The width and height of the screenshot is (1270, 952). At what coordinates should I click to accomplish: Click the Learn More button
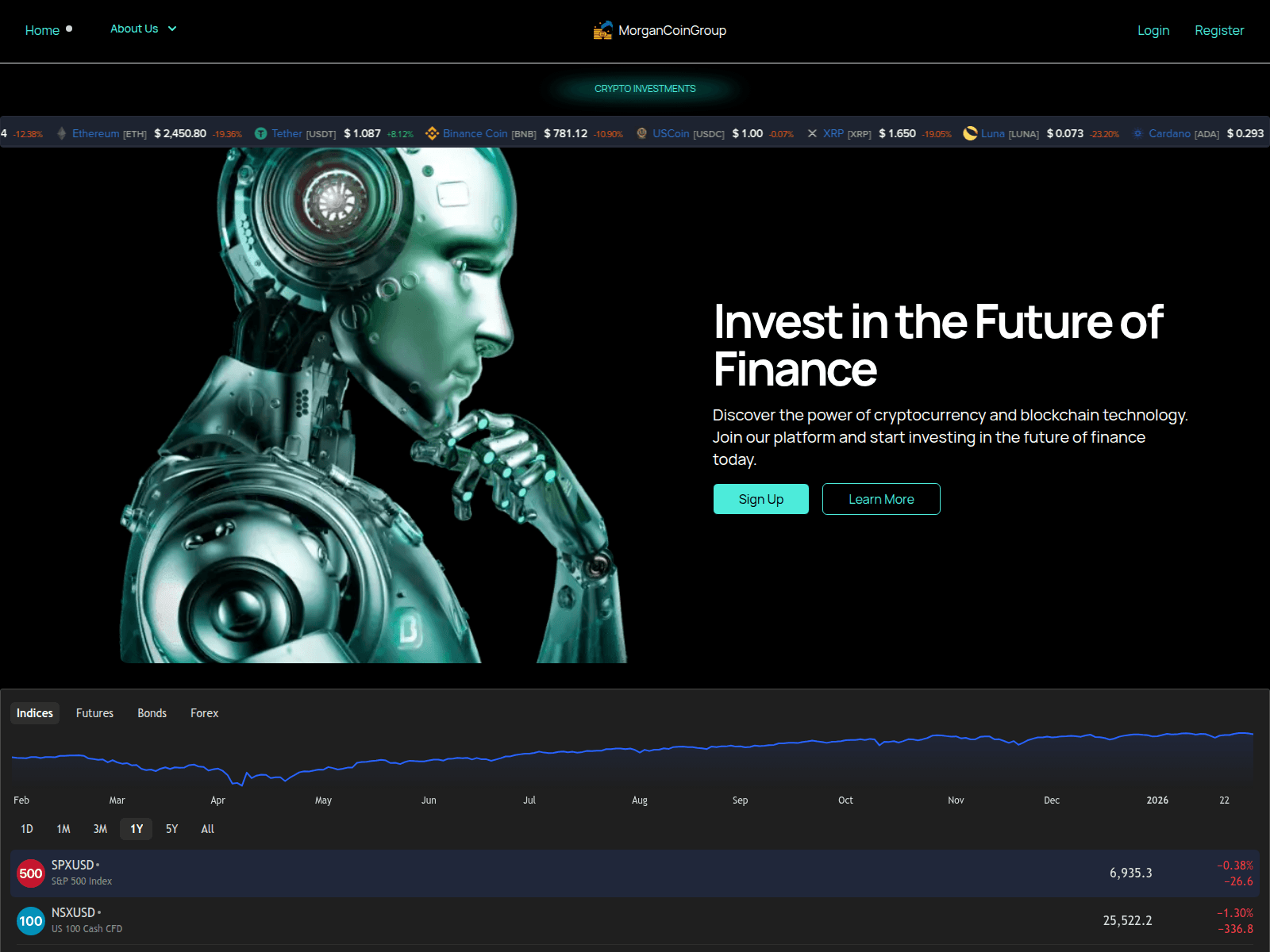click(881, 499)
